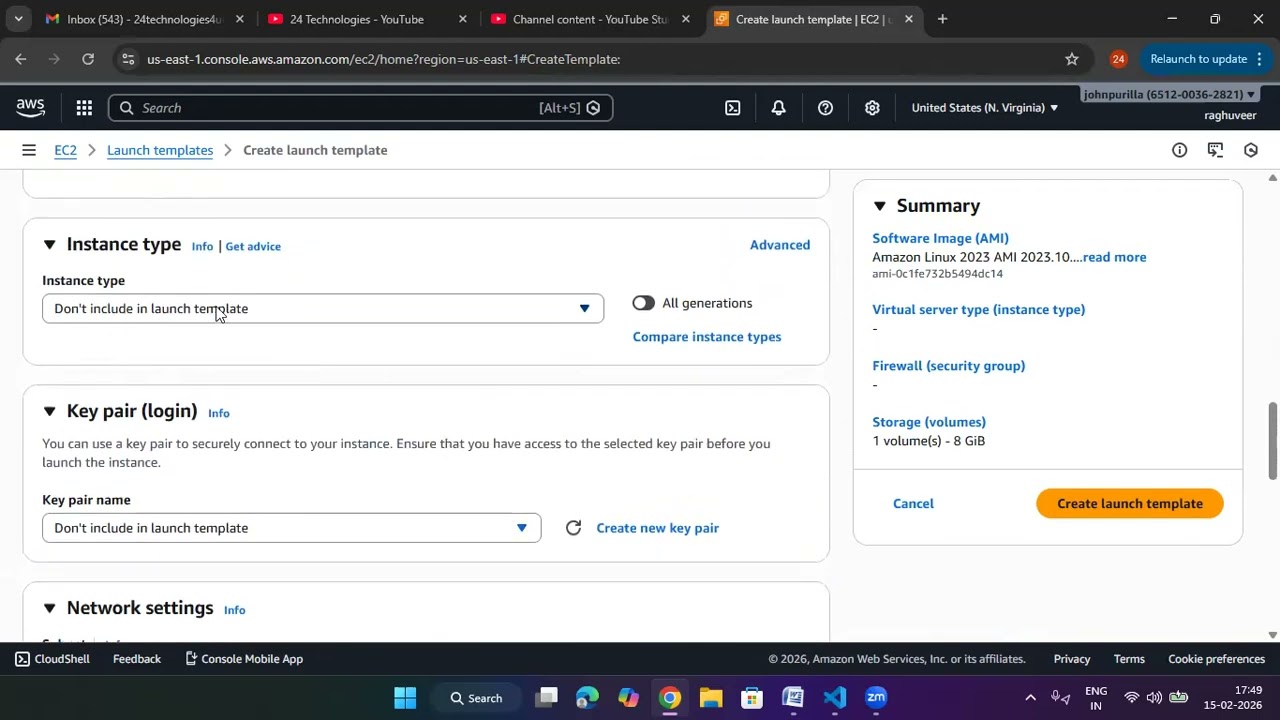
Task: Click Get advice for instance type
Action: [253, 246]
